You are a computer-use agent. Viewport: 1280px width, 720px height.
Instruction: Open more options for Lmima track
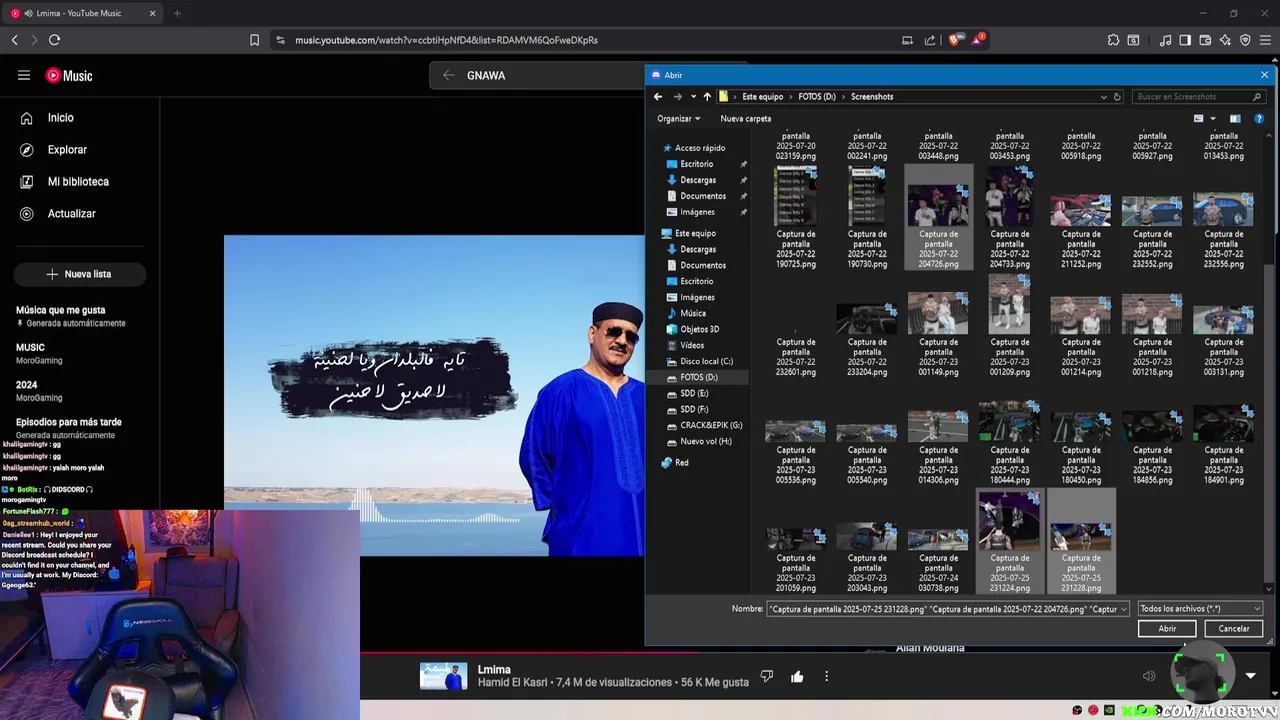(x=826, y=677)
